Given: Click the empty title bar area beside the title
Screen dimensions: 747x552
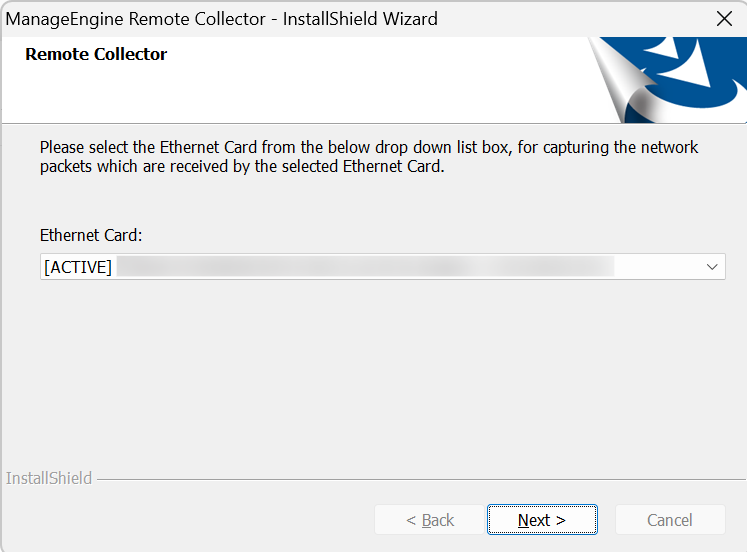Looking at the screenshot, I should 572,19.
